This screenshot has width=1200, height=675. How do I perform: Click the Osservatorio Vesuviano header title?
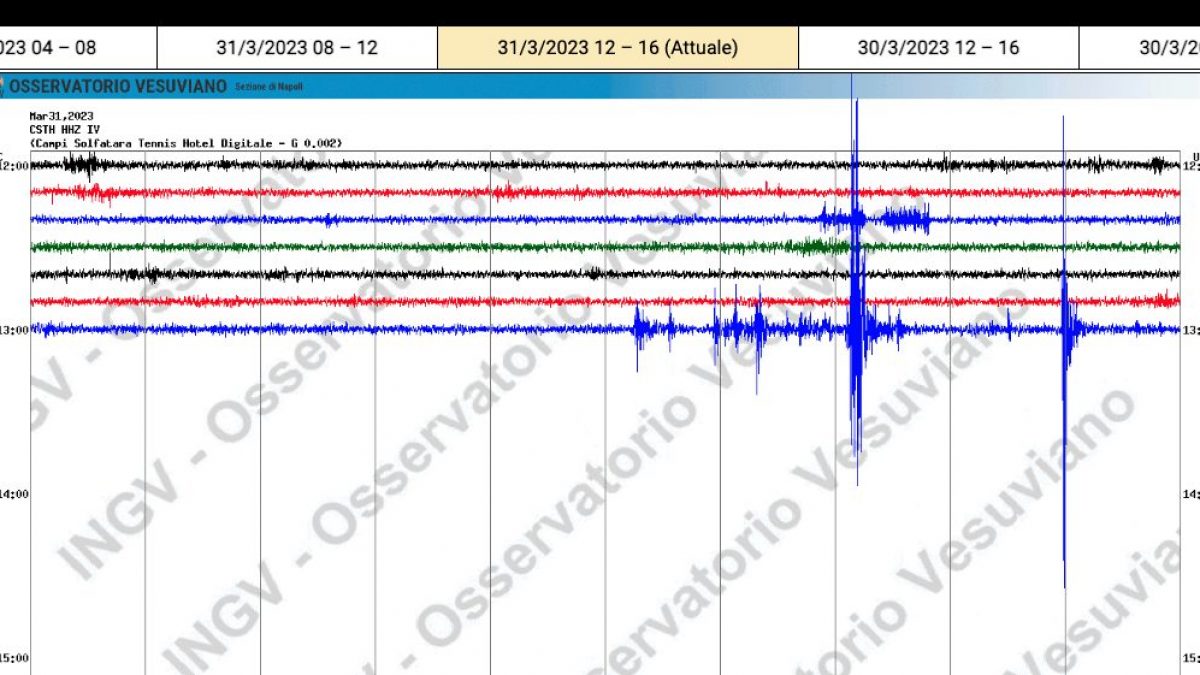coord(118,87)
